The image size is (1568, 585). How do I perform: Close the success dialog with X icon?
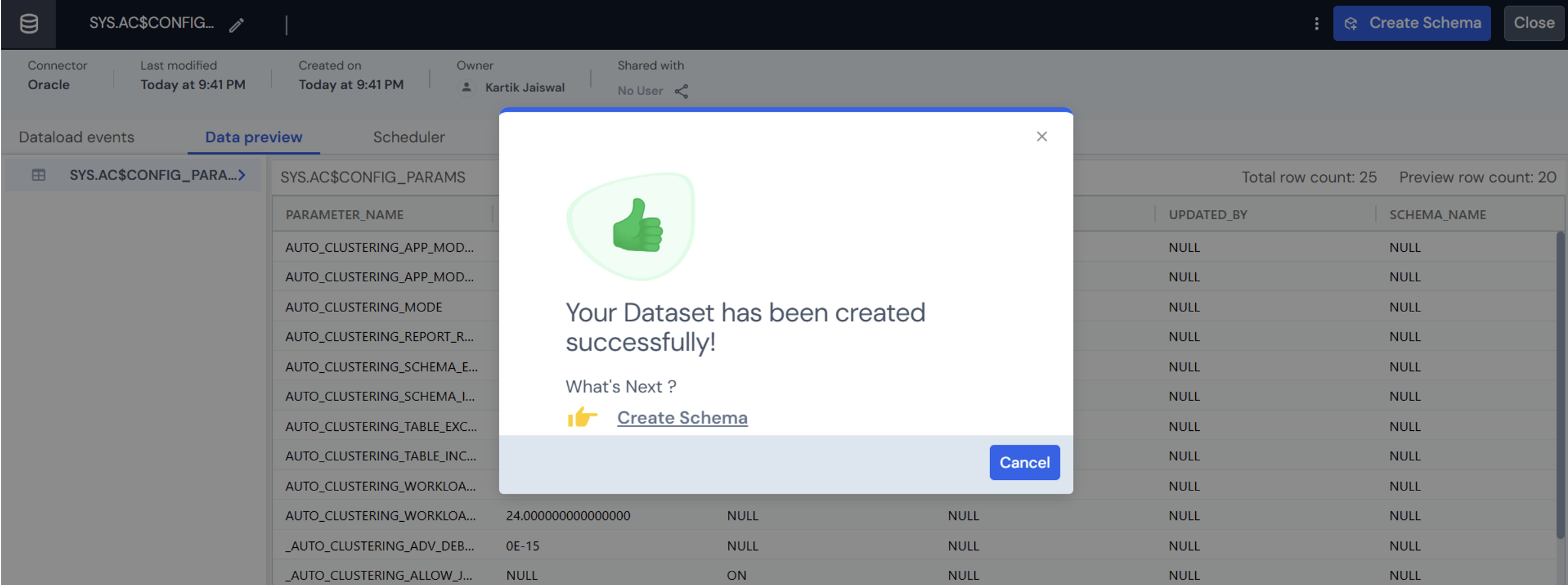tap(1042, 136)
